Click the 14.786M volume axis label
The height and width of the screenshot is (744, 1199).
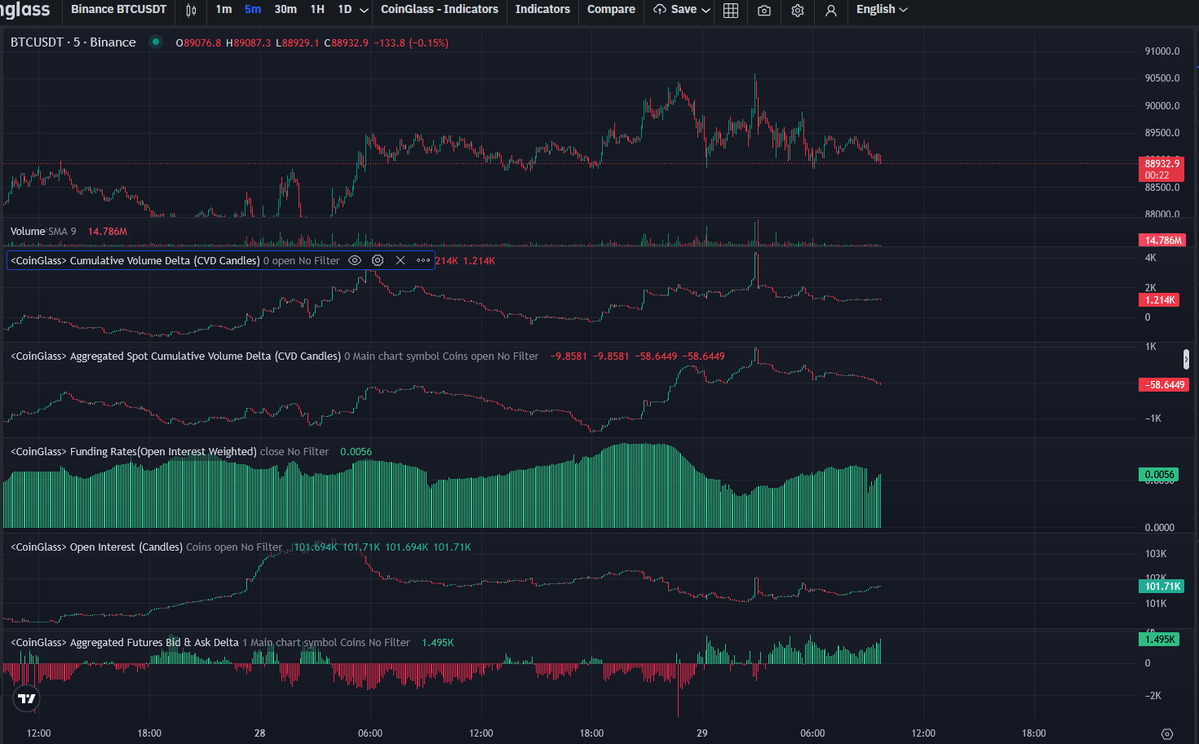[1161, 240]
